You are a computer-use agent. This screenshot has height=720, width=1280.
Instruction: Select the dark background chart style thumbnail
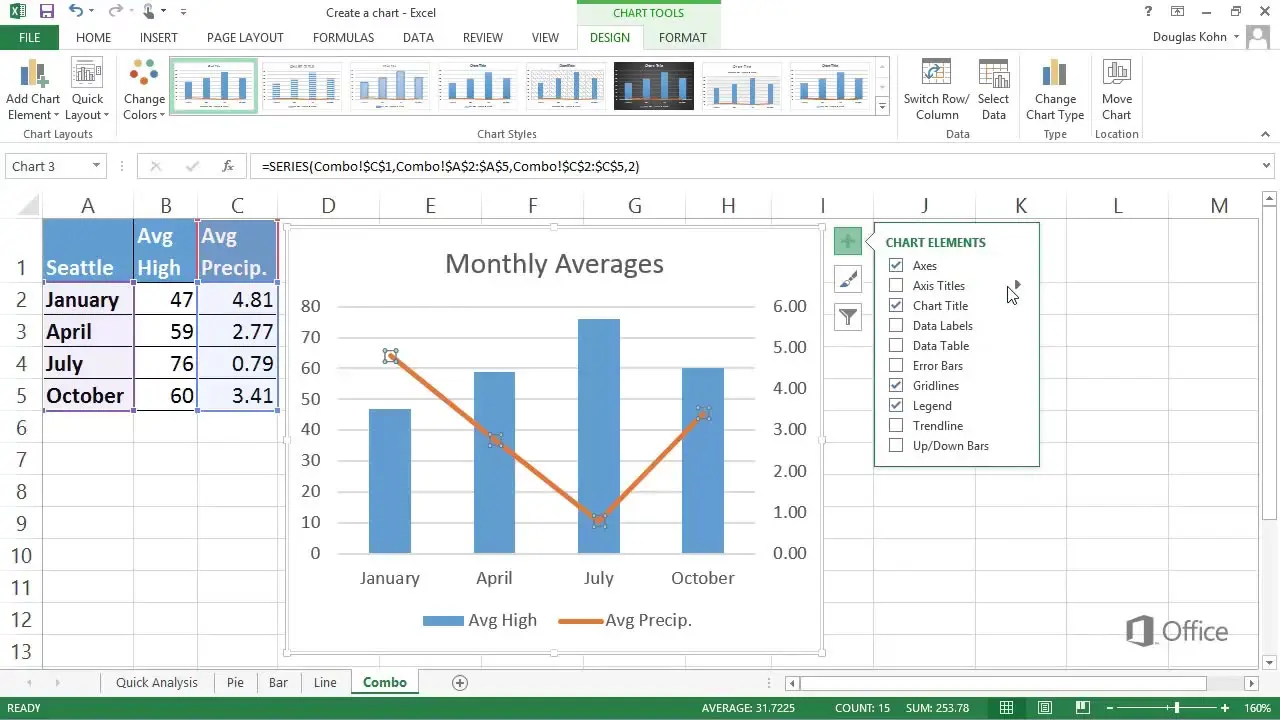click(653, 87)
